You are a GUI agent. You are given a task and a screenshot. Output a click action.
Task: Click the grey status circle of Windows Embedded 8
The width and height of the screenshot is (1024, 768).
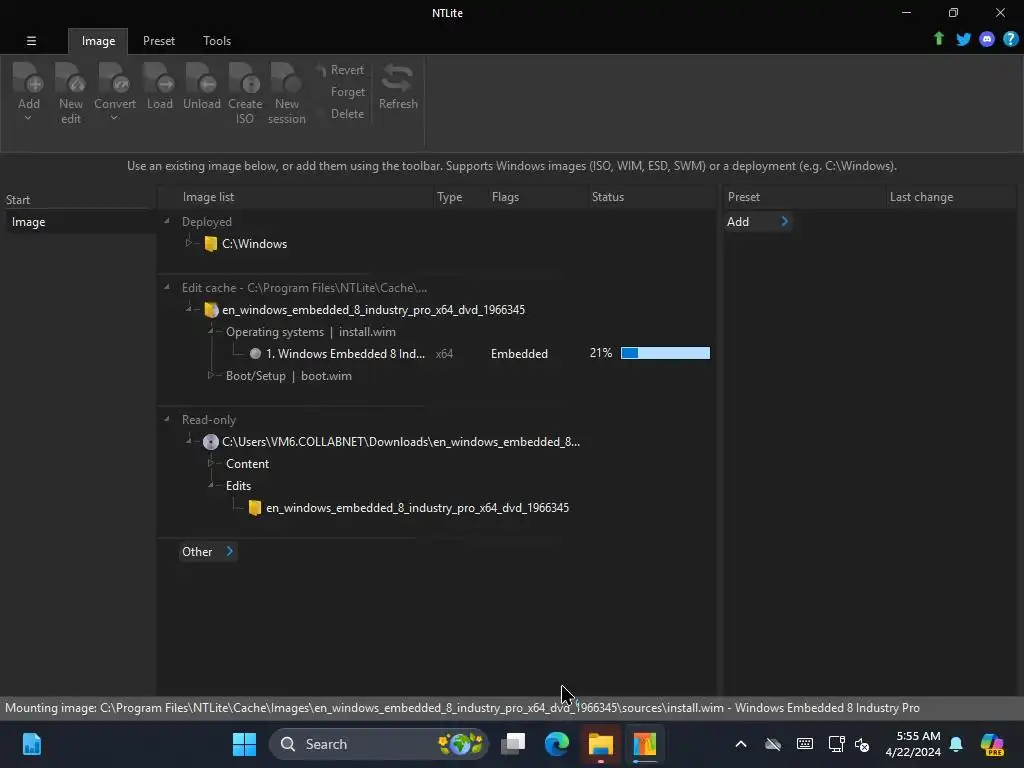pos(255,354)
